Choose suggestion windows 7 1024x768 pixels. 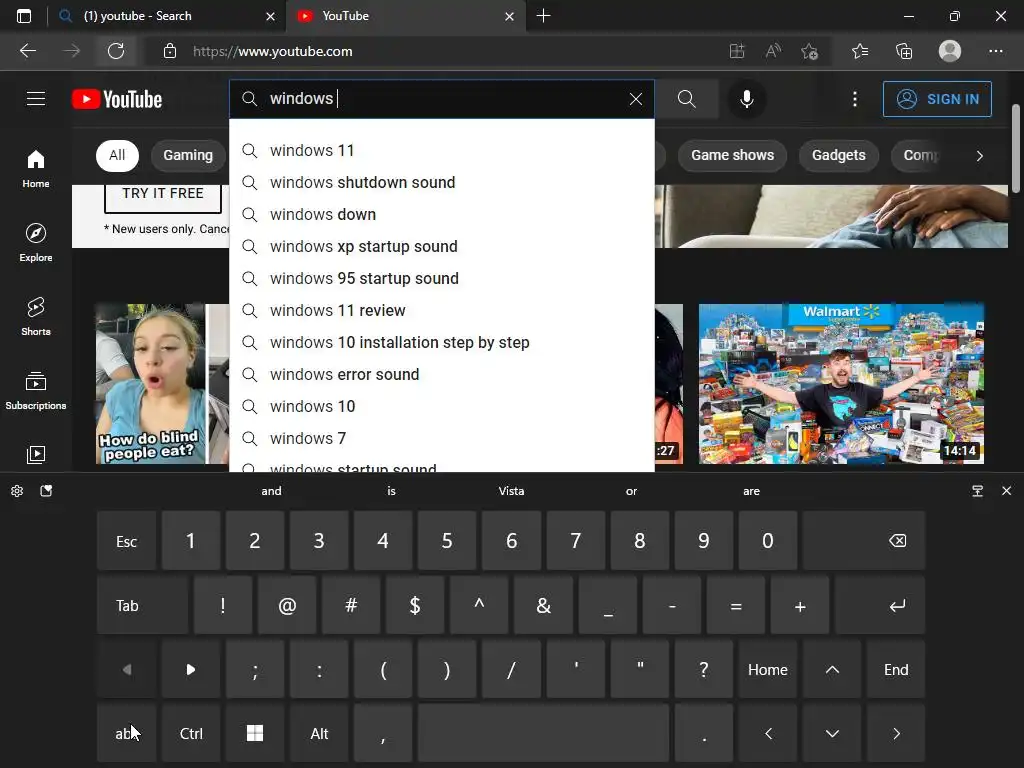(x=441, y=438)
